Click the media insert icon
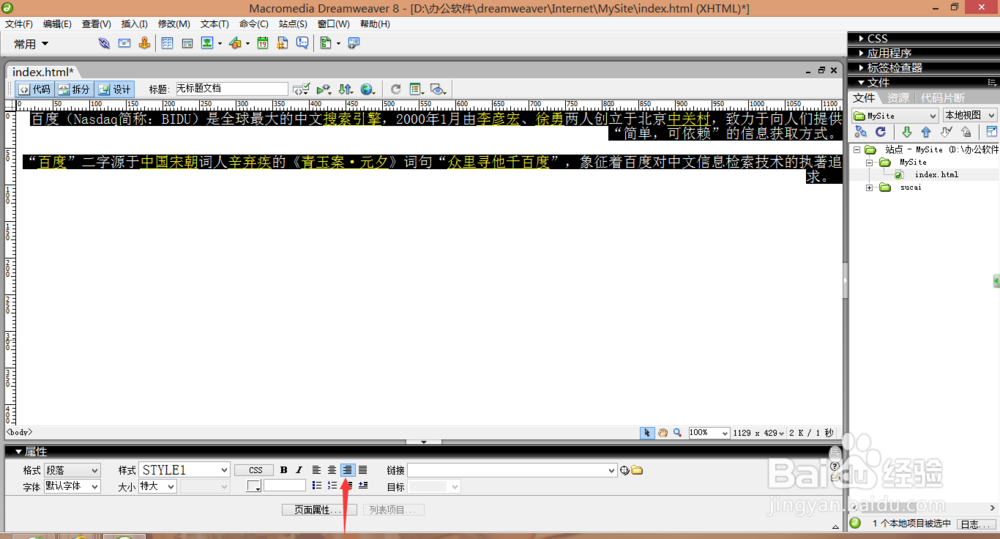 click(235, 43)
